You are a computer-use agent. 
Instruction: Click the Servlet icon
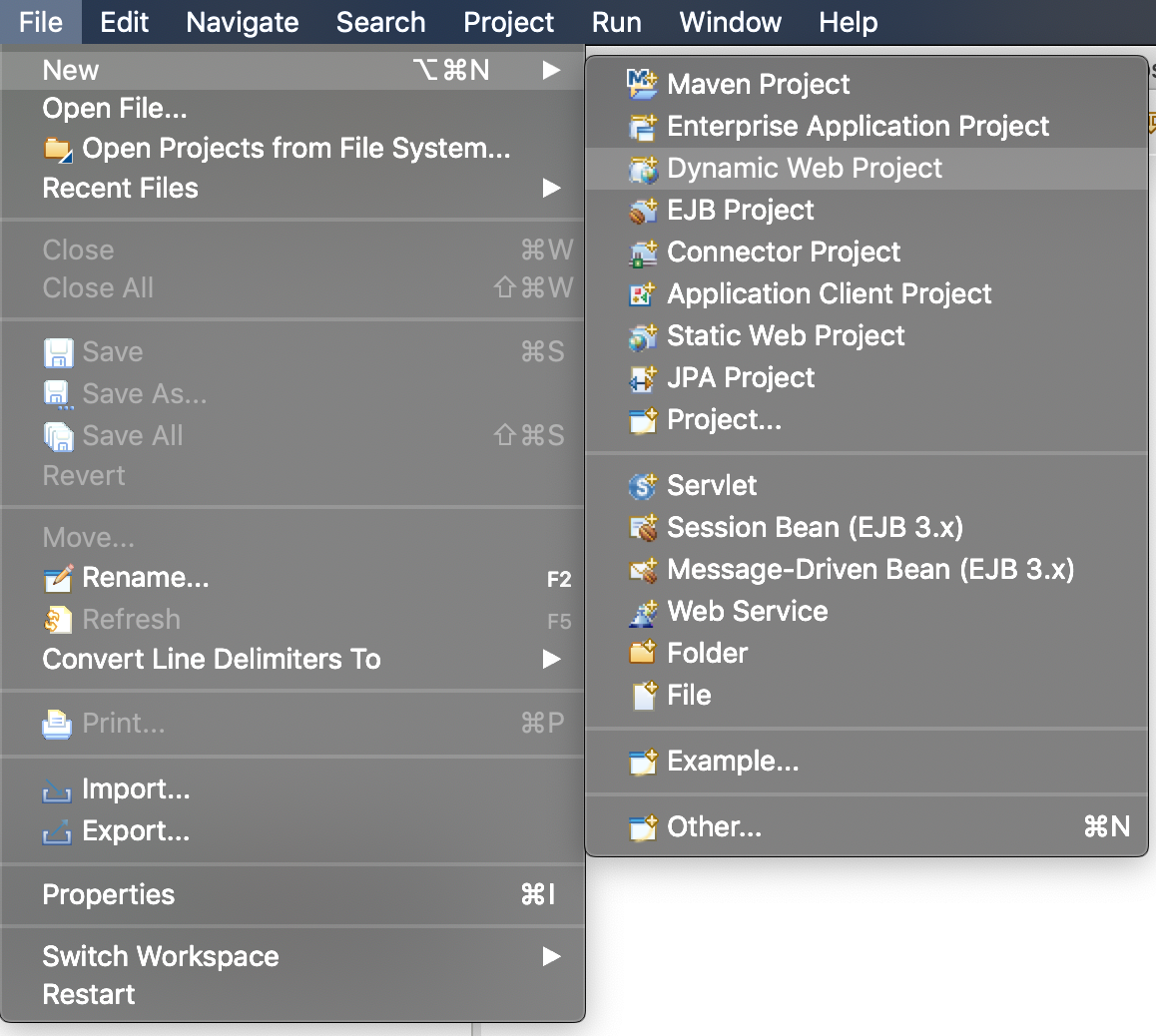[x=642, y=486]
